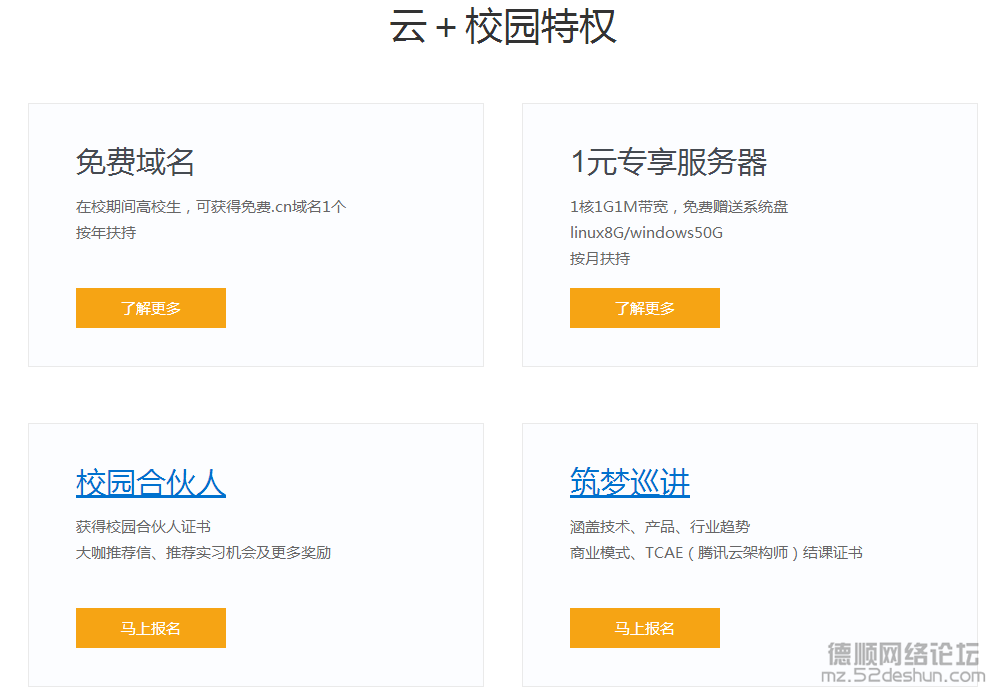The height and width of the screenshot is (700, 1005).
Task: Click the 云 + 校园特权 page title
Action: [x=503, y=26]
